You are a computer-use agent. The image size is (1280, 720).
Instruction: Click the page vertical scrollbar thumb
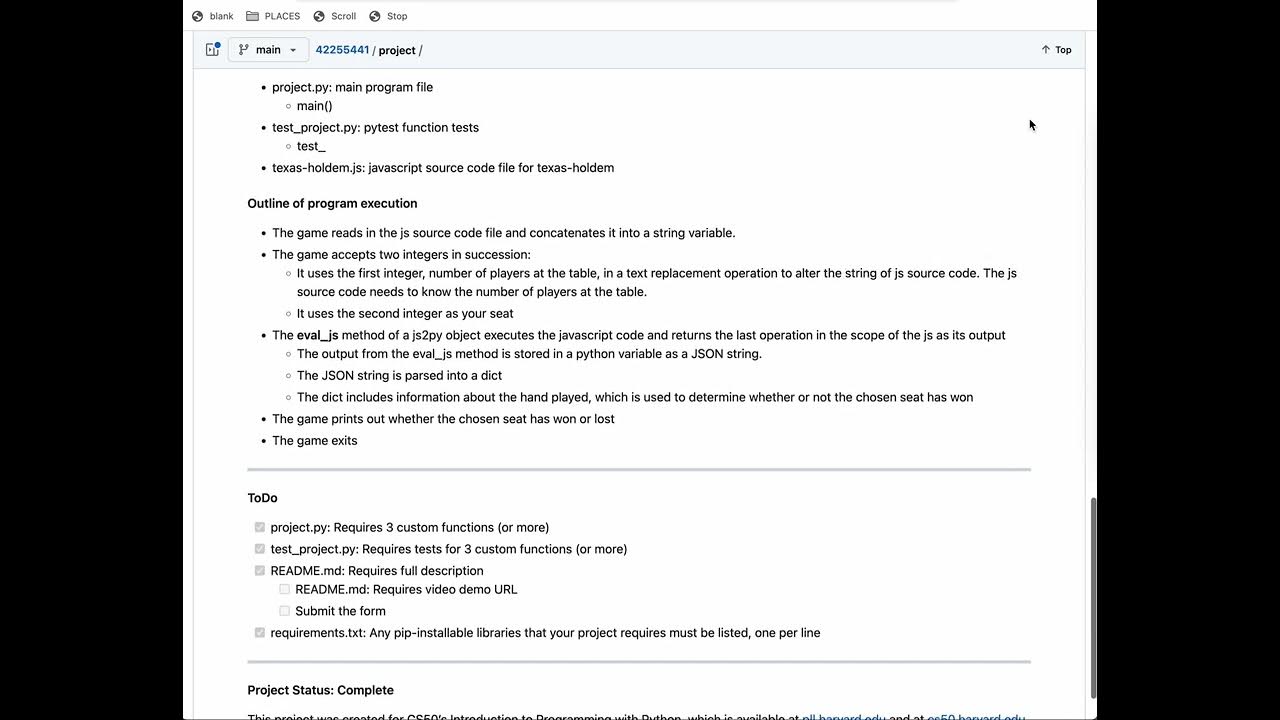point(1092,598)
